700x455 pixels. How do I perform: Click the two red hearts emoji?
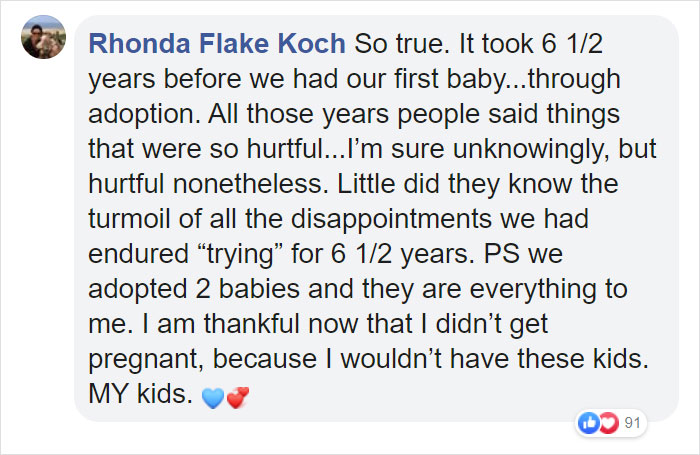(x=238, y=397)
